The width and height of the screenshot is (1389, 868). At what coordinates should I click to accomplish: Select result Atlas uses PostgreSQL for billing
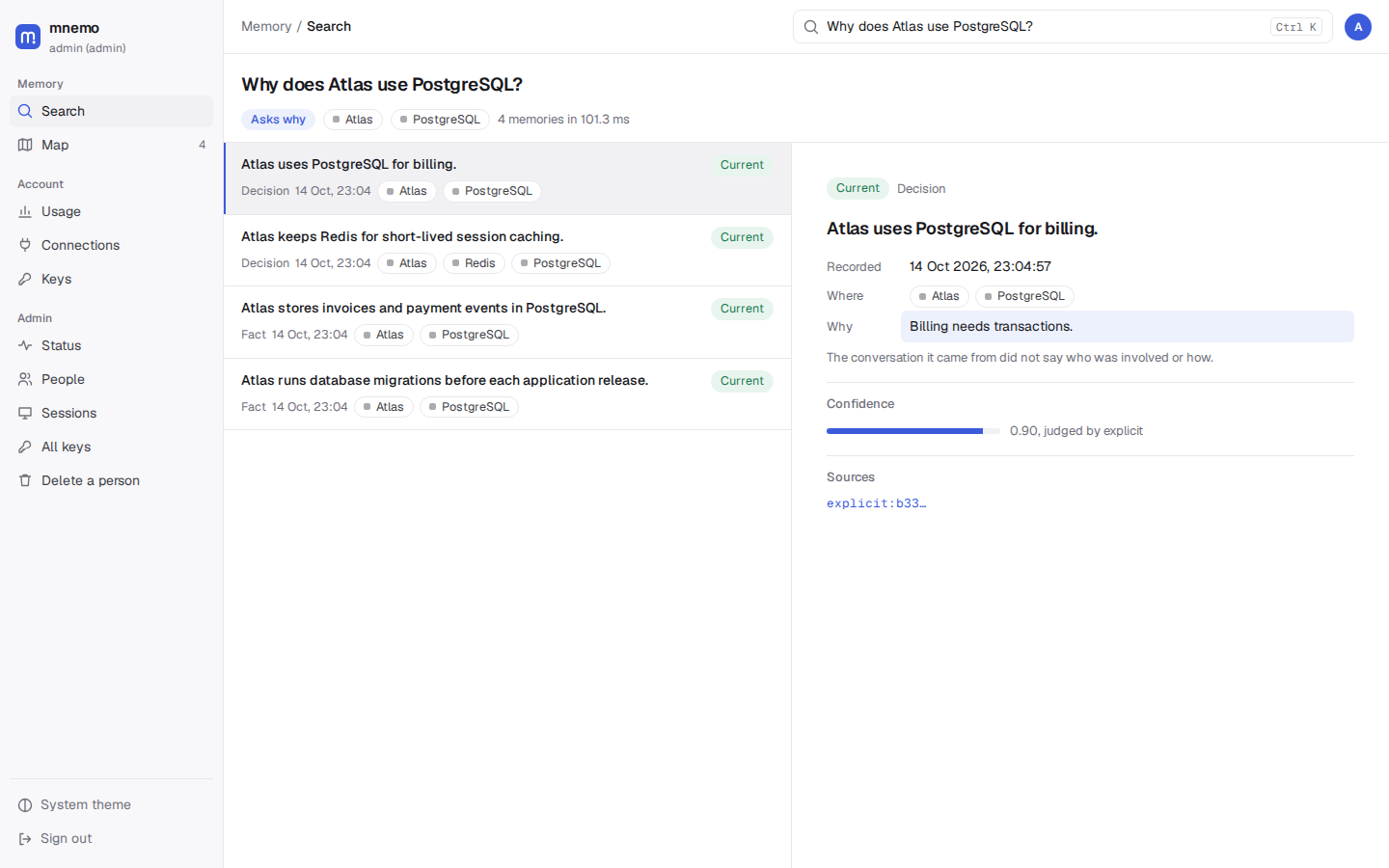[x=507, y=178]
